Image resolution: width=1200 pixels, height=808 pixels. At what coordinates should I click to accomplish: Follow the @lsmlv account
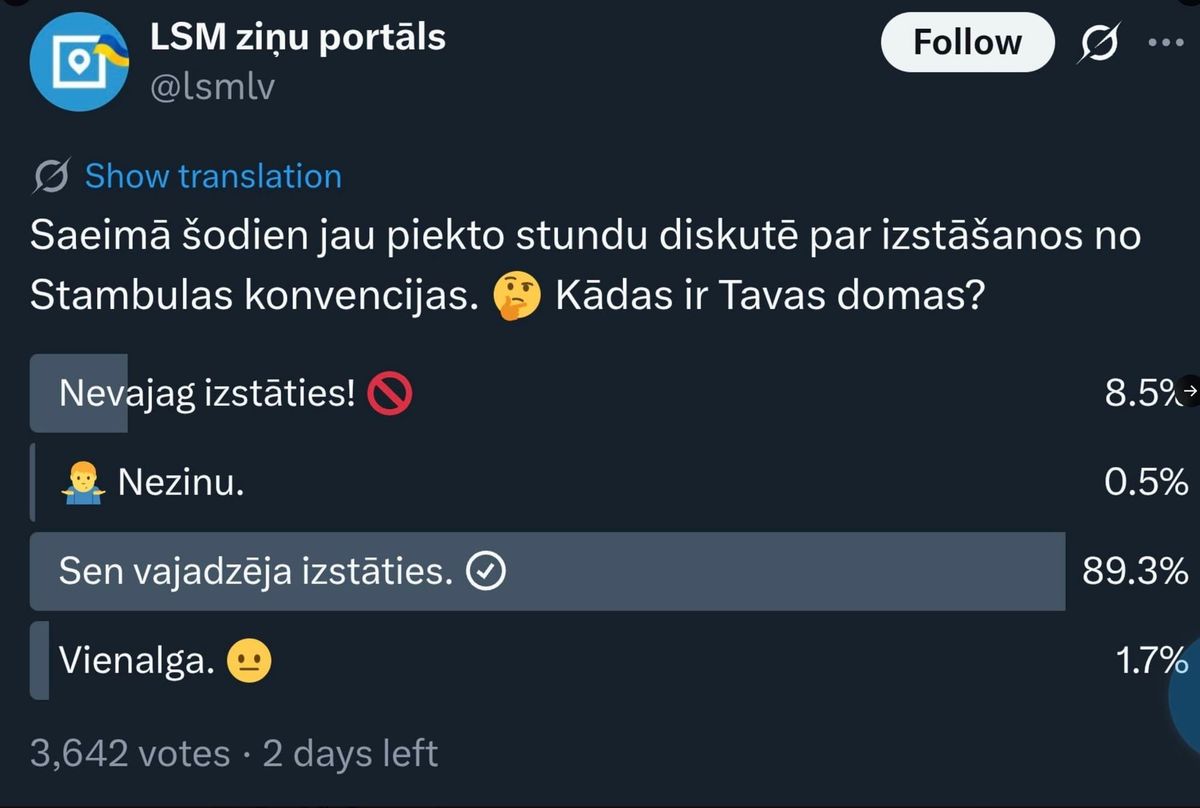pyautogui.click(x=966, y=42)
